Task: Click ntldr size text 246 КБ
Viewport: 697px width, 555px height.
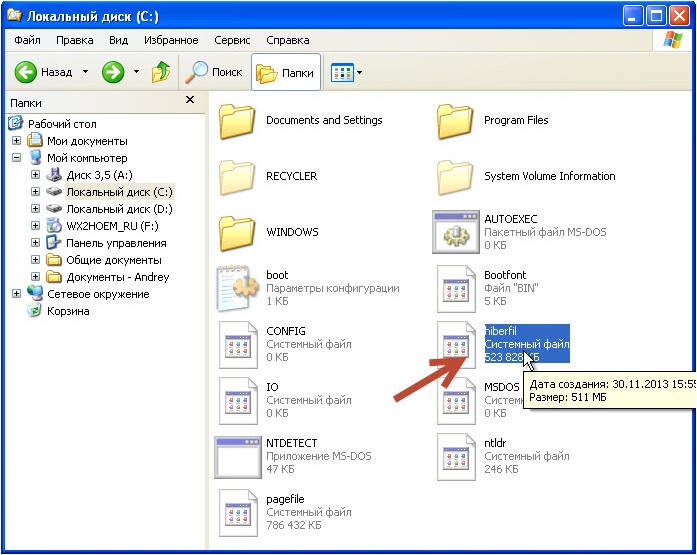Action: (501, 469)
